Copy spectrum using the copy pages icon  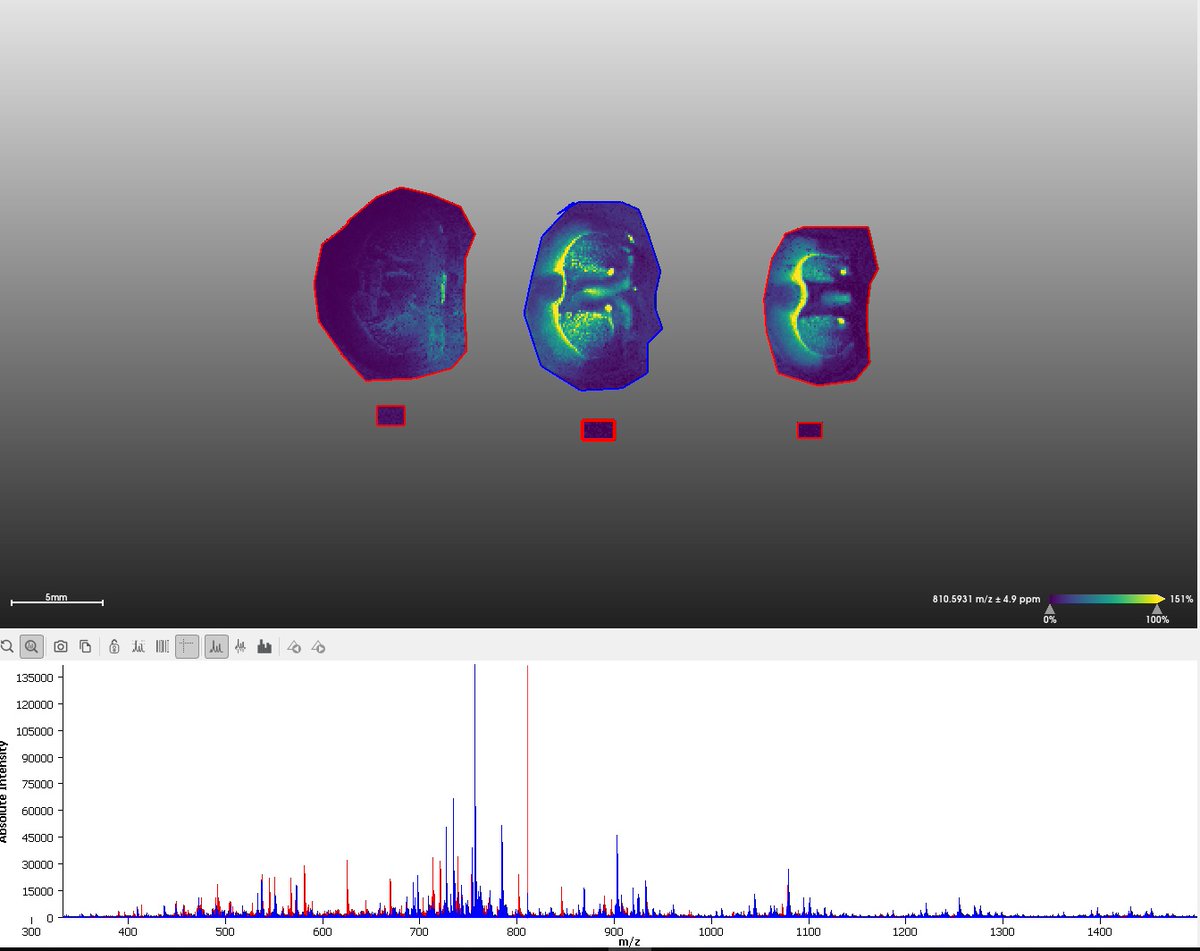[x=86, y=647]
